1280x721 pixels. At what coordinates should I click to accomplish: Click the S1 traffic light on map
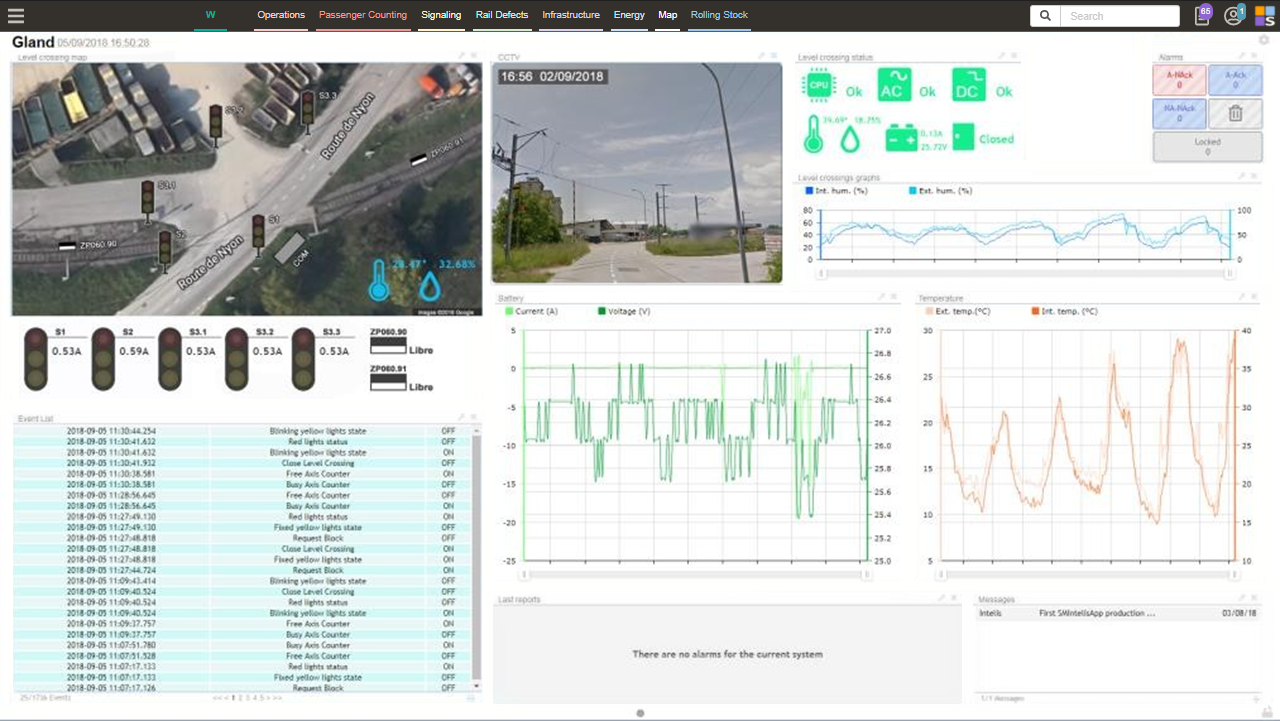click(258, 231)
